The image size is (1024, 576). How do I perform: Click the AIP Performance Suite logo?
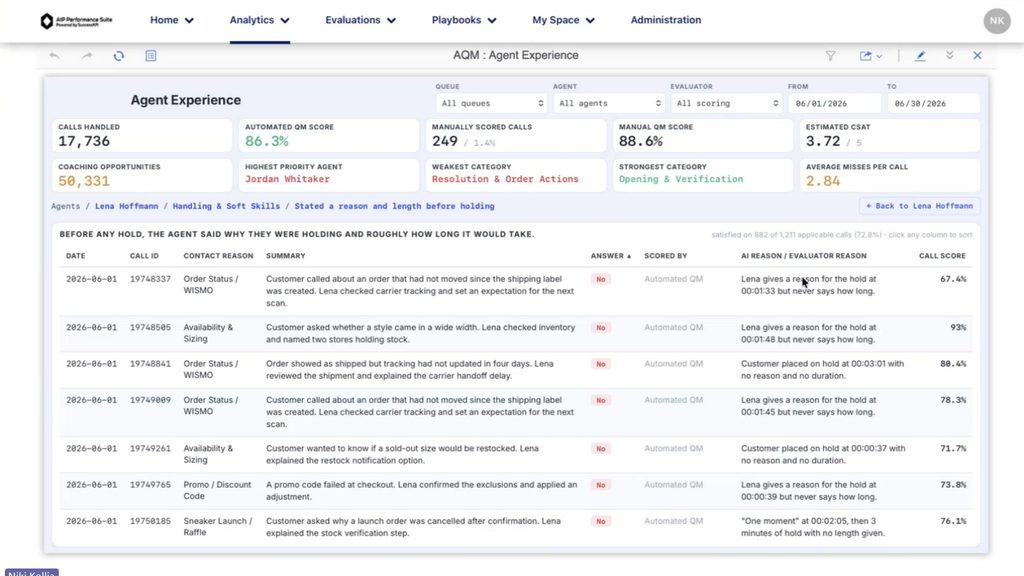click(x=76, y=21)
